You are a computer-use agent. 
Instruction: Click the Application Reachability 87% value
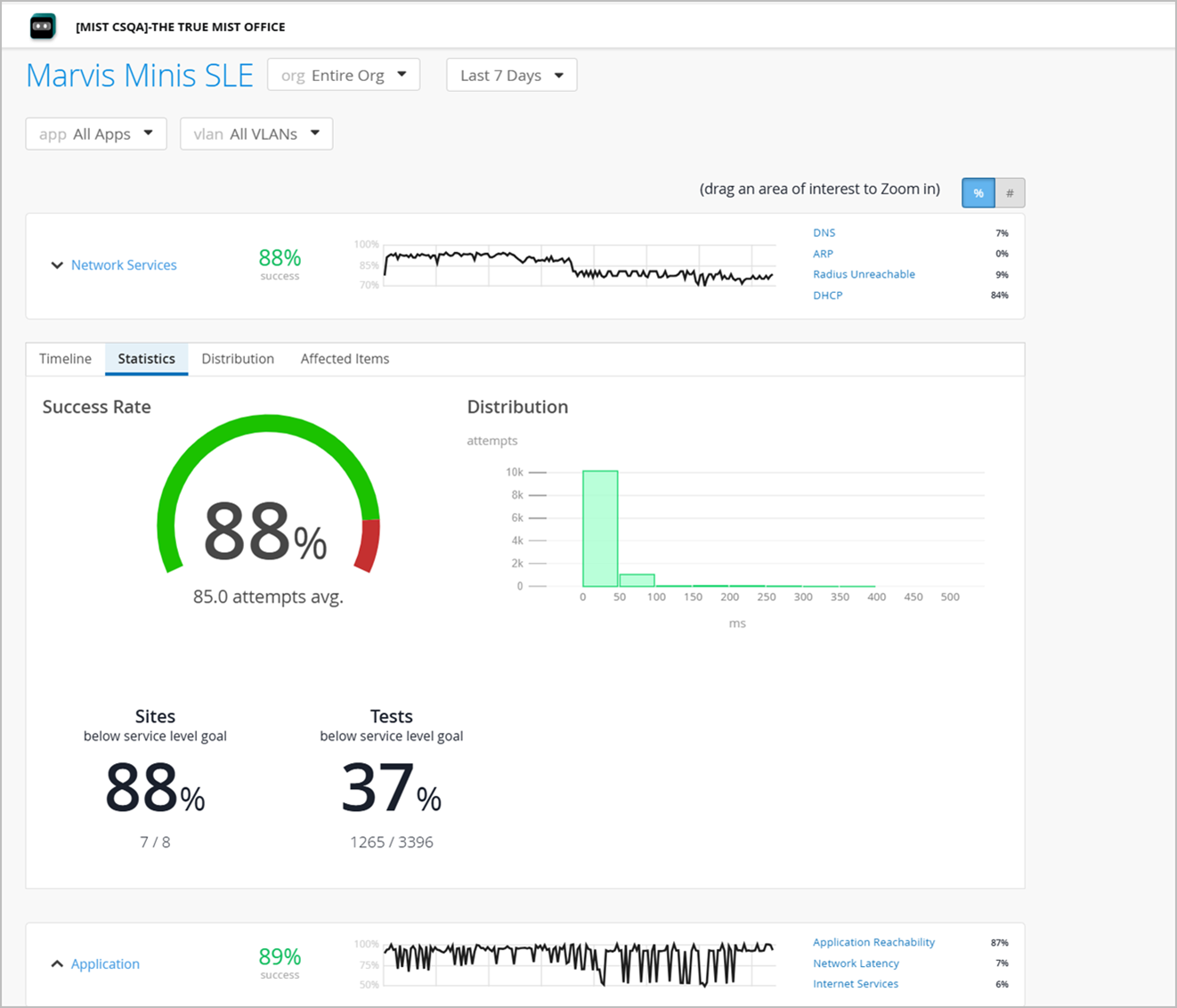[1000, 943]
